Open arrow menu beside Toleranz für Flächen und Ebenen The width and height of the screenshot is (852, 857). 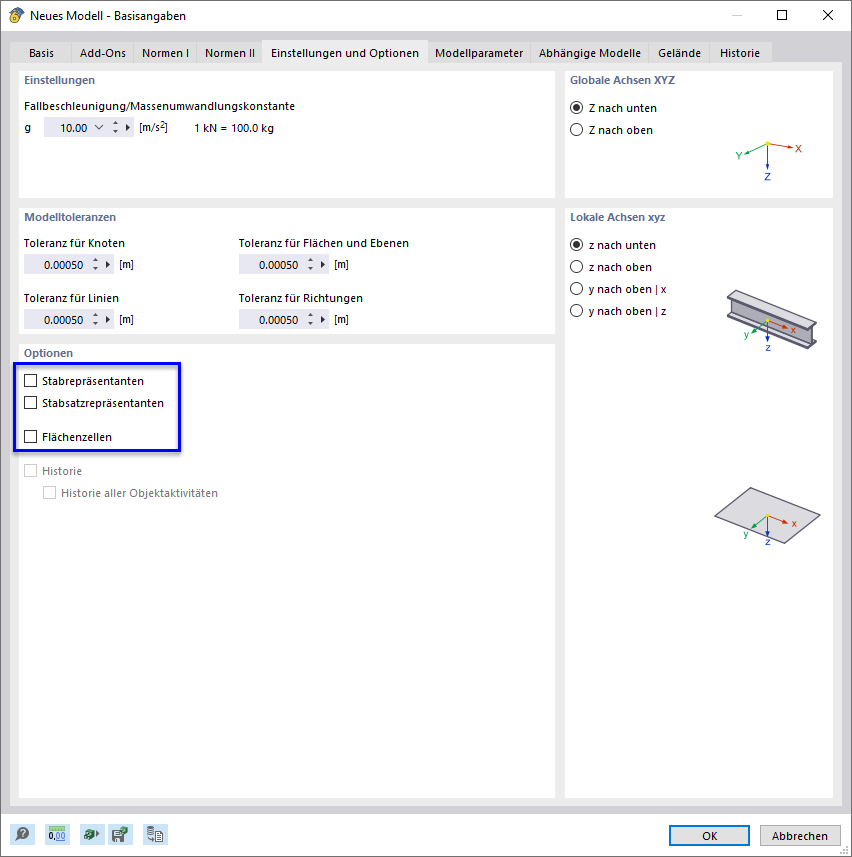tap(323, 265)
